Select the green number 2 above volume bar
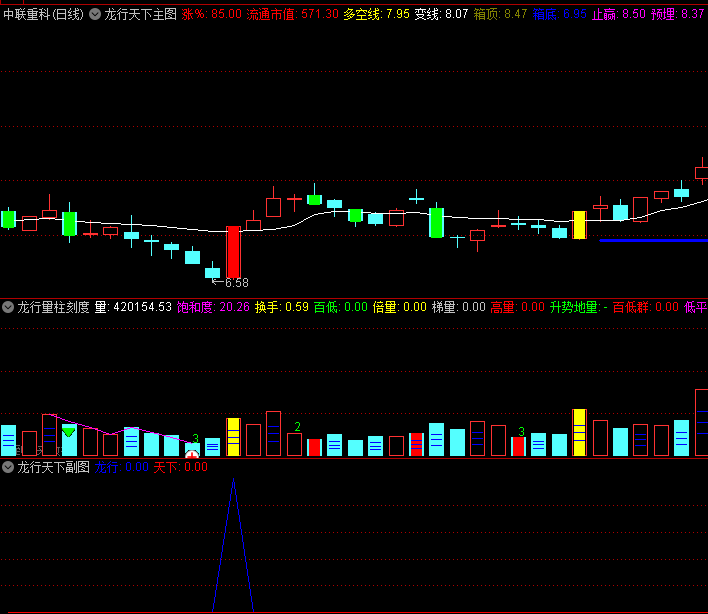 (x=297, y=427)
